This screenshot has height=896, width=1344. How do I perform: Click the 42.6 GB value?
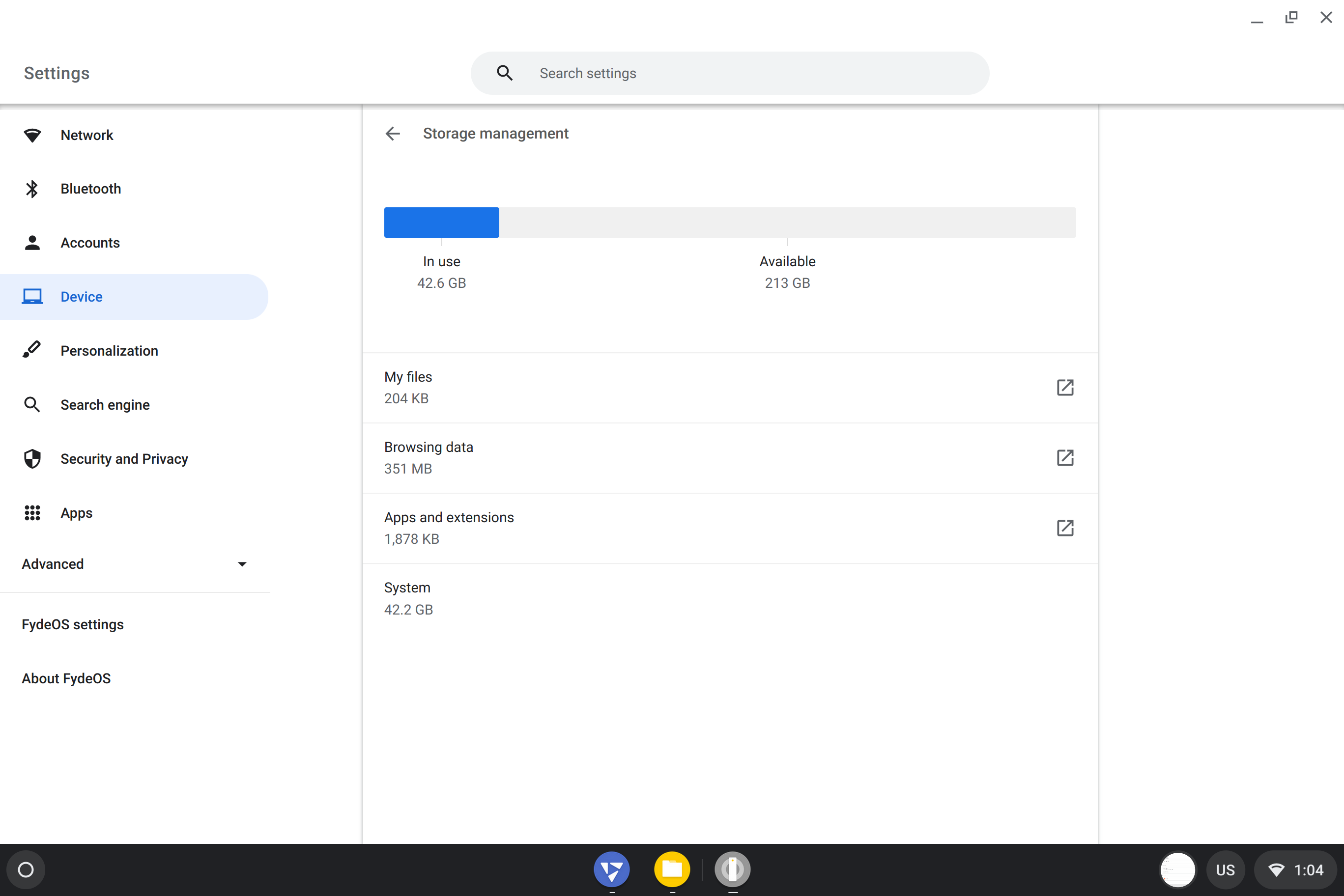(441, 283)
